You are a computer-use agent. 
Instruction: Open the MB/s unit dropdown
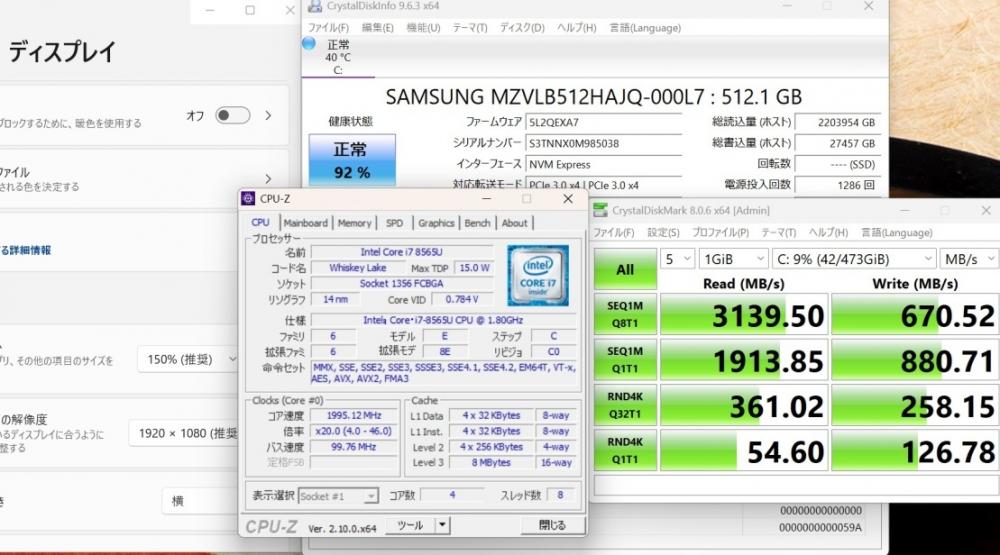click(x=969, y=259)
